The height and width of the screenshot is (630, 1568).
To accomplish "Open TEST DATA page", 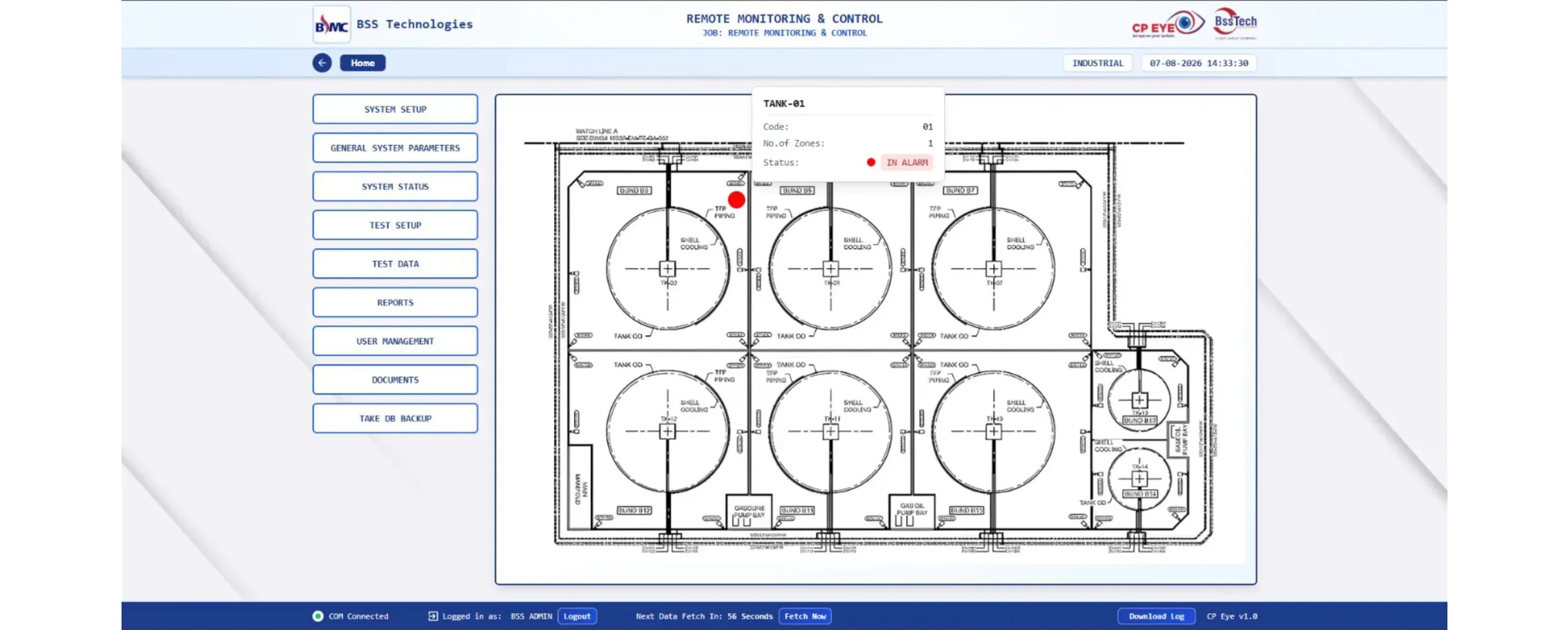I will click(x=395, y=264).
